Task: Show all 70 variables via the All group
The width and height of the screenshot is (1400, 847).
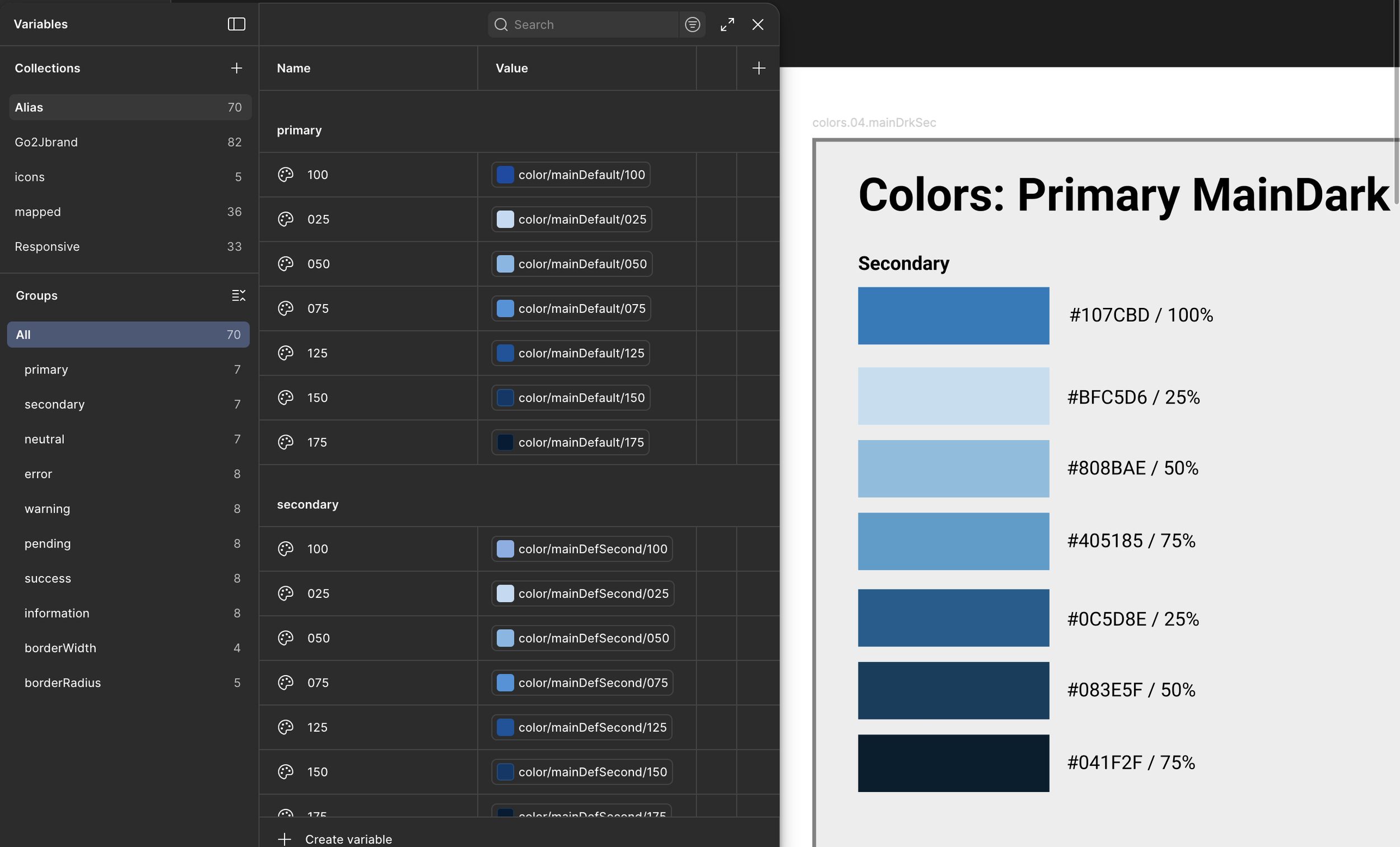Action: tap(129, 334)
